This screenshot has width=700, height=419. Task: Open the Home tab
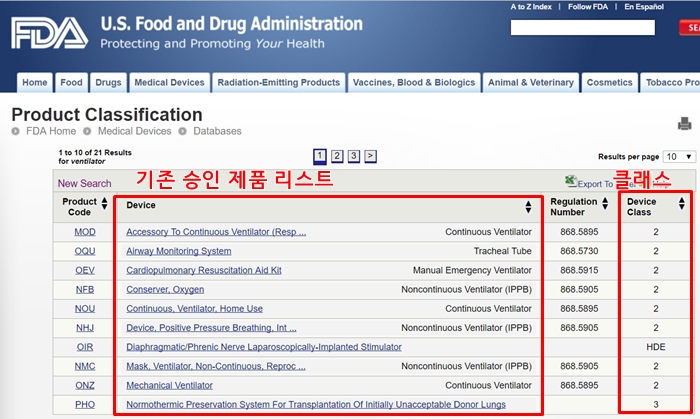(x=35, y=83)
